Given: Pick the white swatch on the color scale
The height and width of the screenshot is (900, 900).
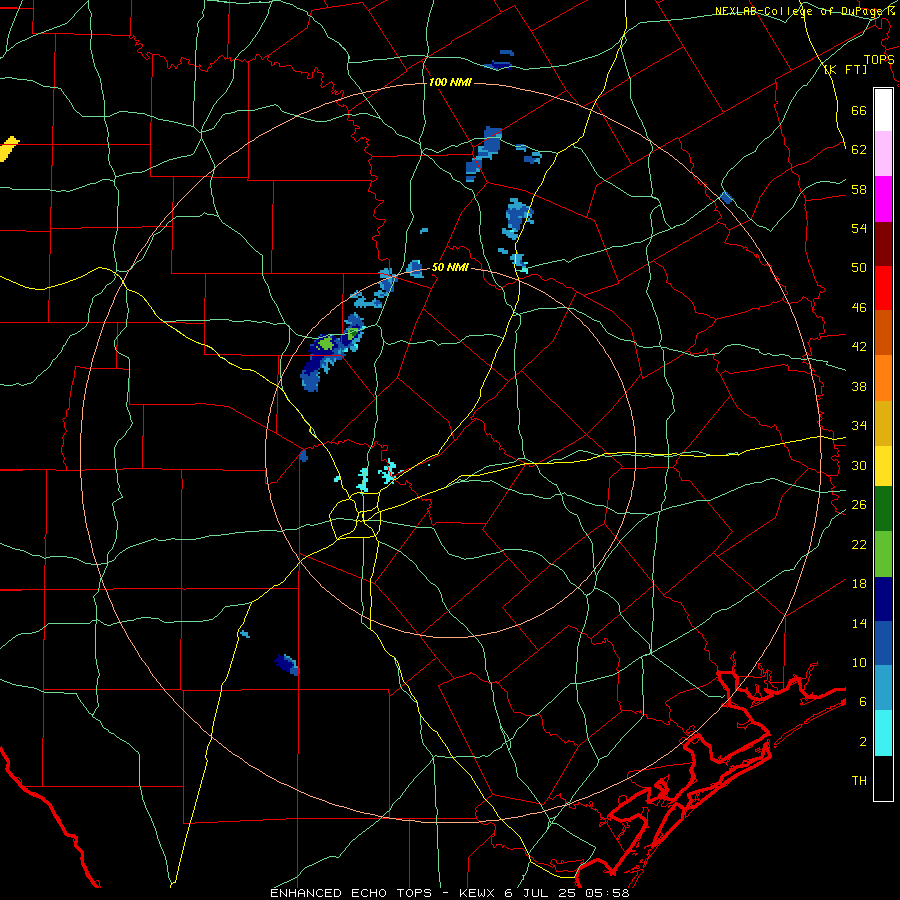Looking at the screenshot, I should coord(883,110).
